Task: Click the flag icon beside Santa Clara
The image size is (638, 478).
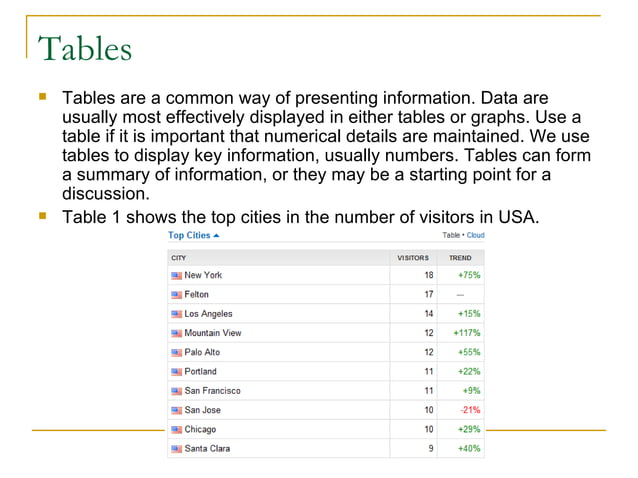Action: (177, 448)
